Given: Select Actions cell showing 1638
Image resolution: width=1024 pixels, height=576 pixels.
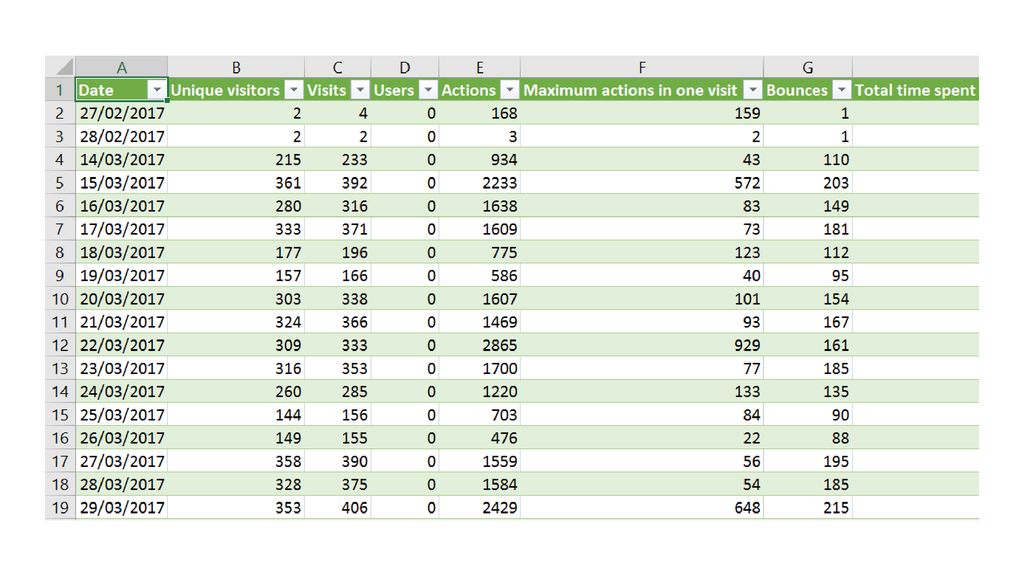Looking at the screenshot, I should click(x=479, y=206).
